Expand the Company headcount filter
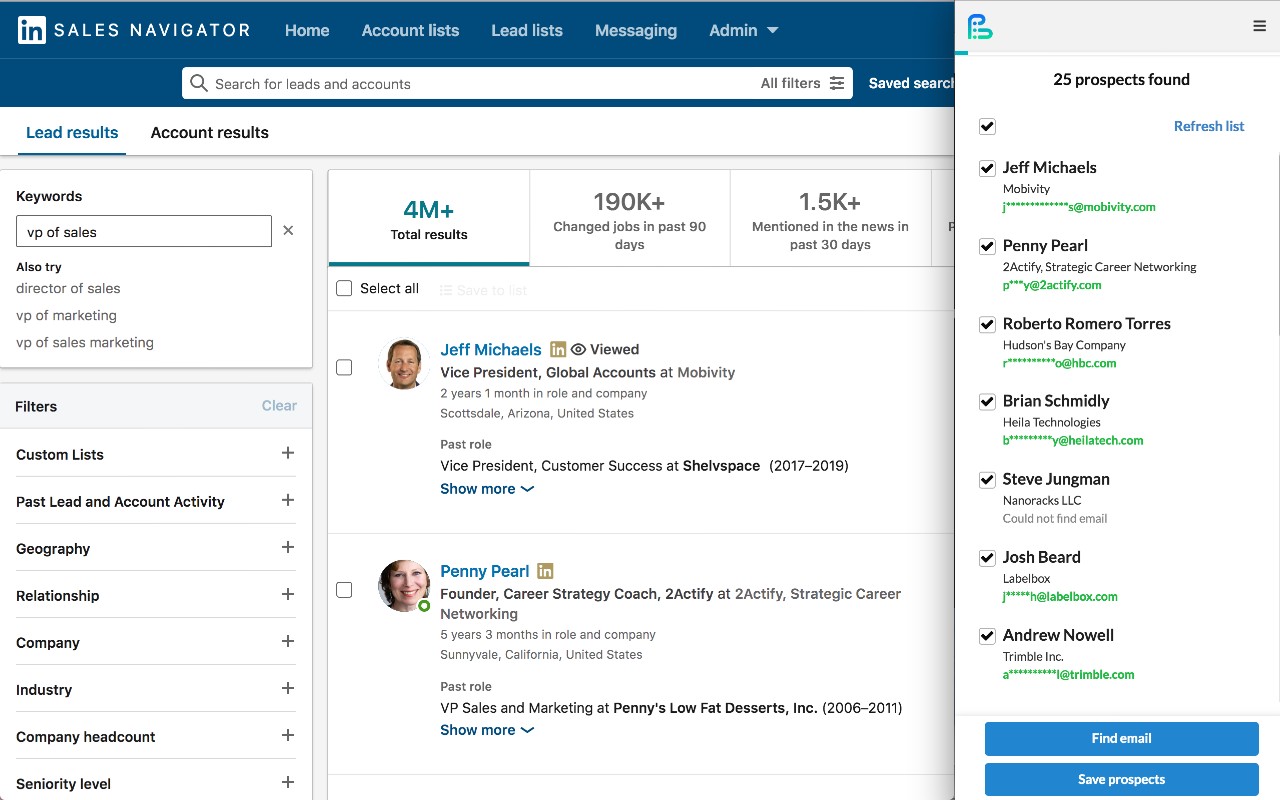The image size is (1280, 800). (x=288, y=735)
